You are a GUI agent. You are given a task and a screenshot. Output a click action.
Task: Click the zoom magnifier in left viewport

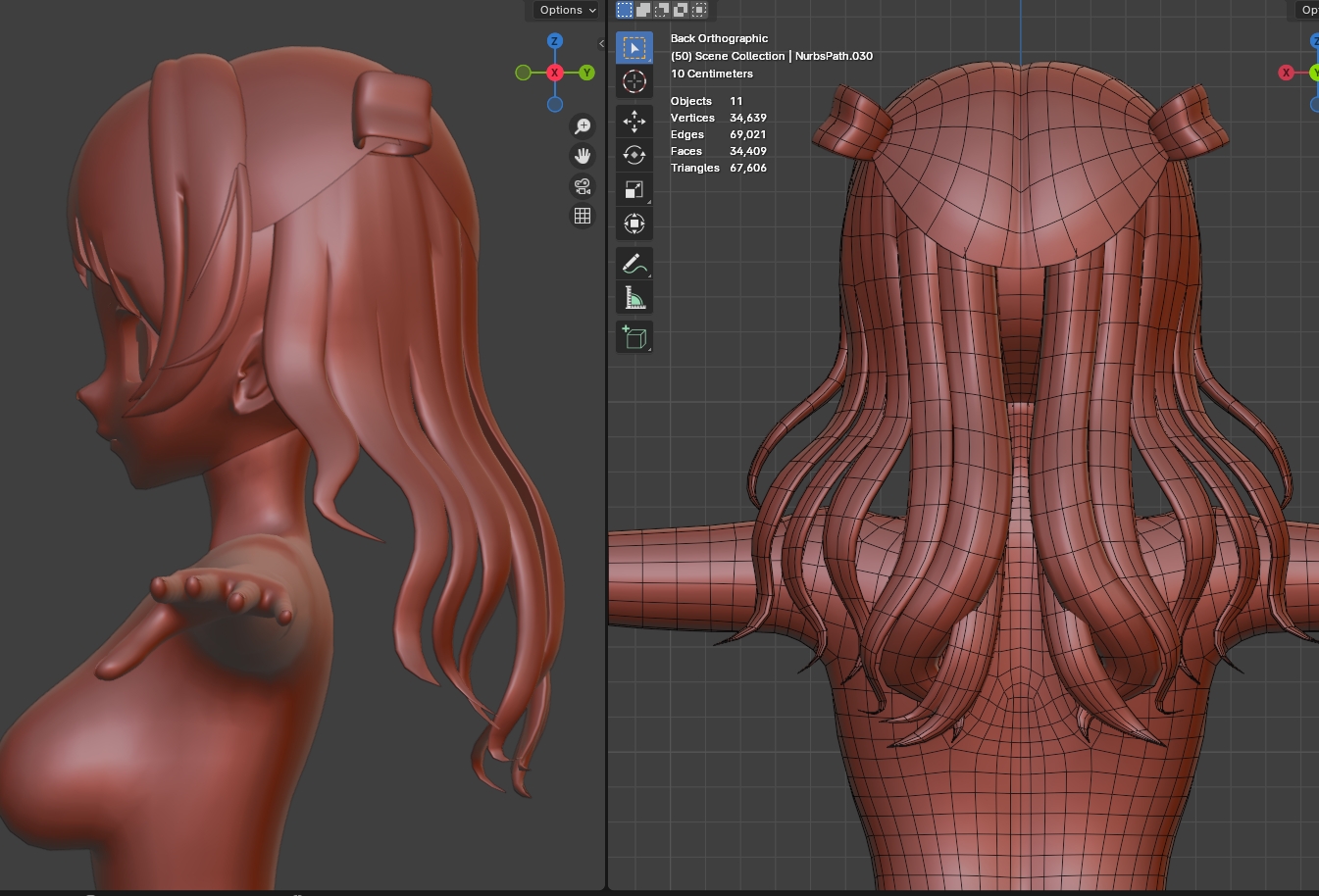[583, 126]
